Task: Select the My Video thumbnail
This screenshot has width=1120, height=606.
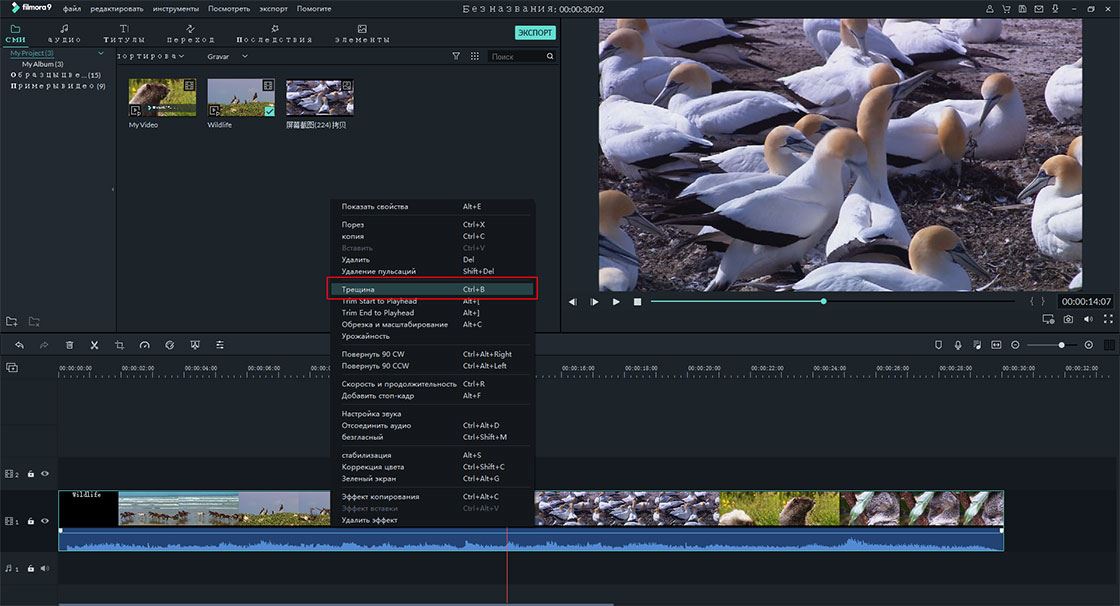Action: point(162,97)
